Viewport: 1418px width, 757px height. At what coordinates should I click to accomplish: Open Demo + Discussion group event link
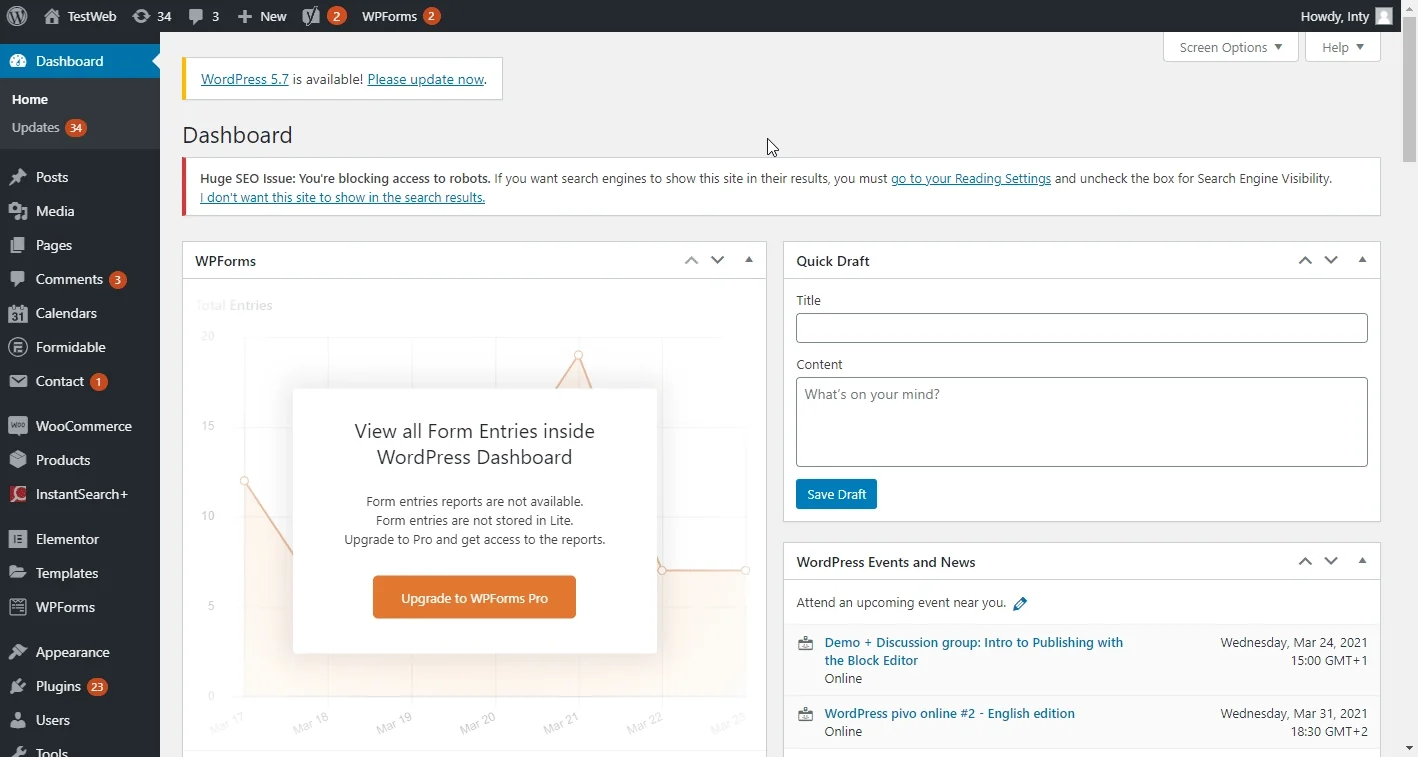974,651
